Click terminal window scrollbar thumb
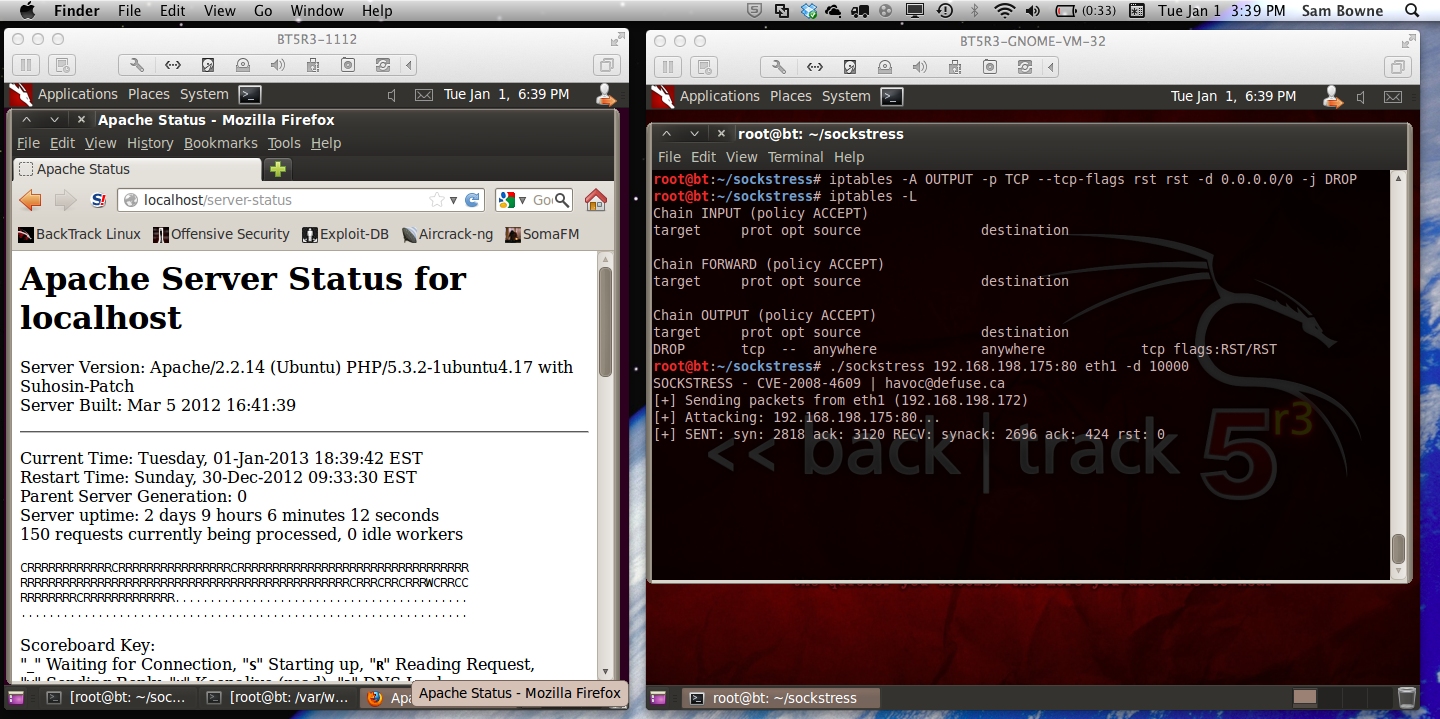The height and width of the screenshot is (719, 1440). click(x=1398, y=549)
